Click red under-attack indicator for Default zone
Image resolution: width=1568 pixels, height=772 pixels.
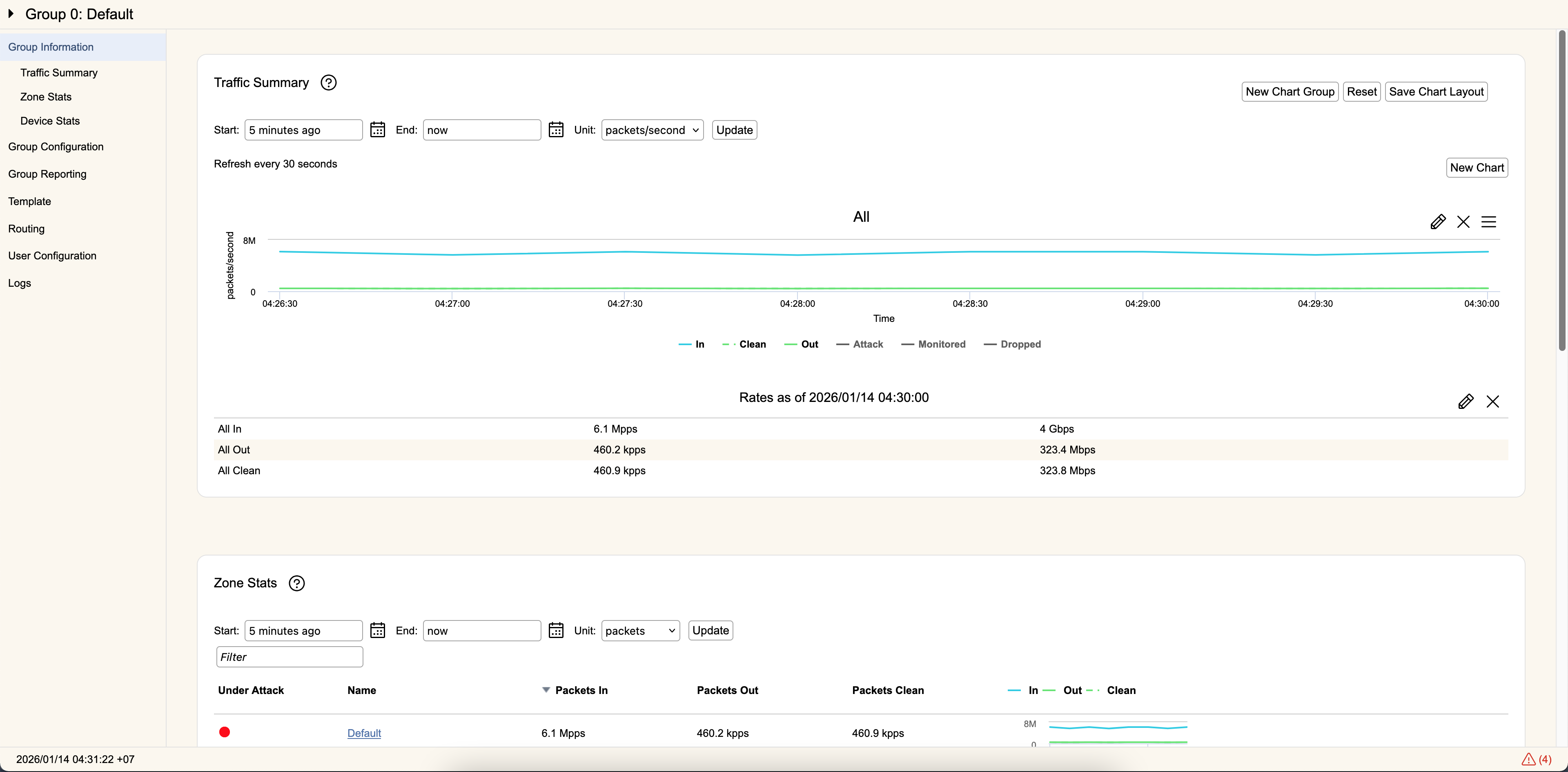click(x=225, y=732)
